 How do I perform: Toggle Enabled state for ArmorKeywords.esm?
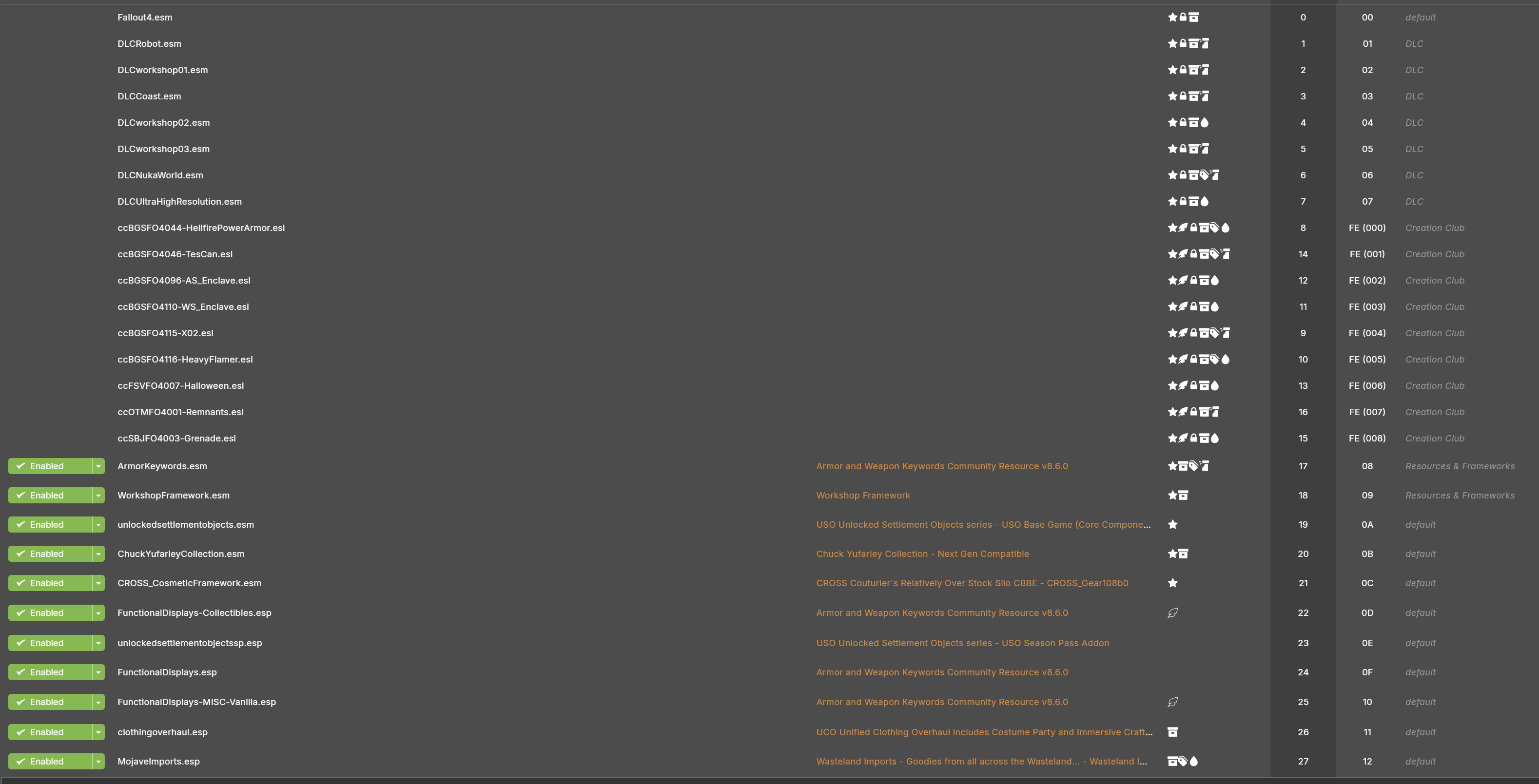[x=50, y=466]
